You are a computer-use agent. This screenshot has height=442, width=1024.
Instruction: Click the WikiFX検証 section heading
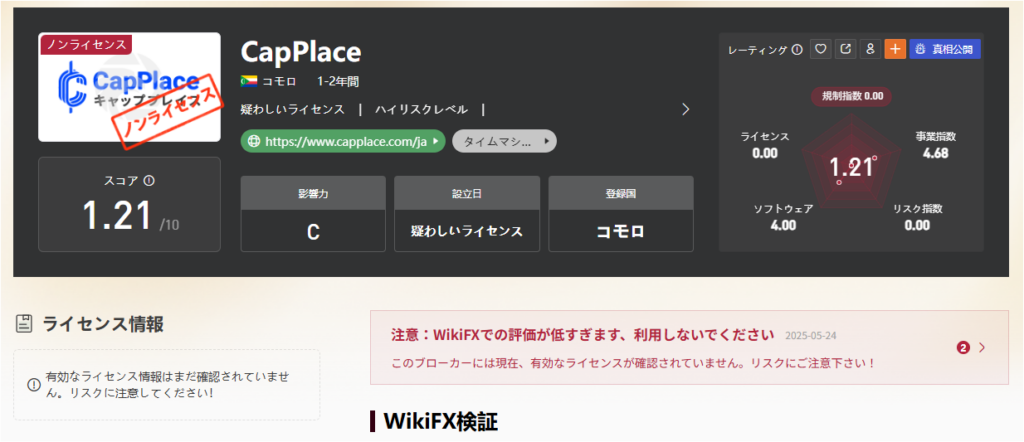click(x=441, y=422)
